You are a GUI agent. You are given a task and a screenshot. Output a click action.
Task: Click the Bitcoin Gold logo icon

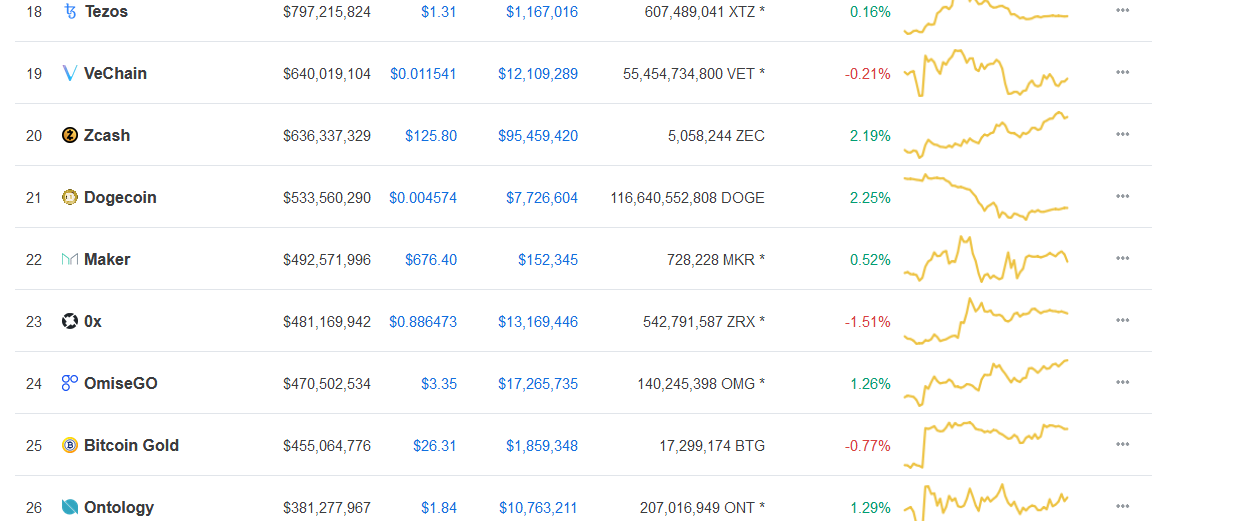pyautogui.click(x=70, y=445)
